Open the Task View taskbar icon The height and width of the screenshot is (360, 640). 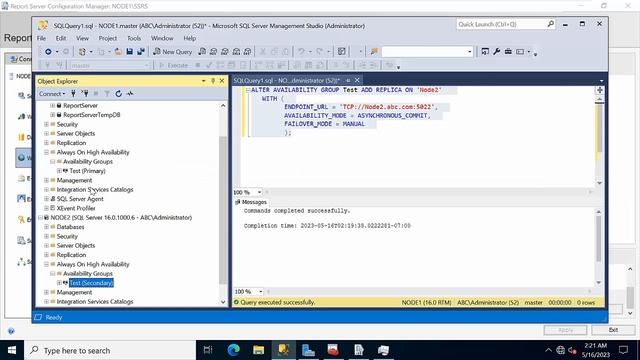pos(208,350)
